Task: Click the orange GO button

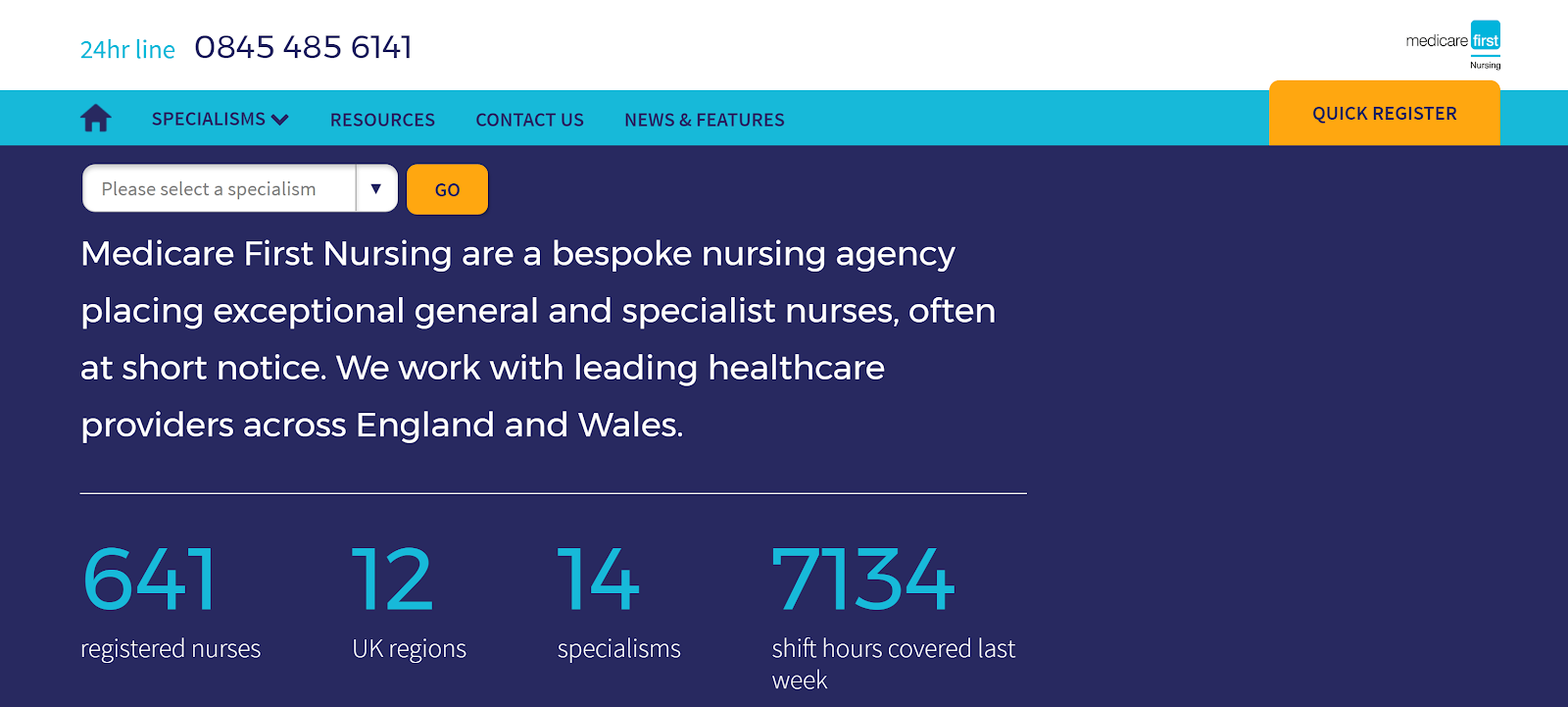Action: click(x=447, y=189)
